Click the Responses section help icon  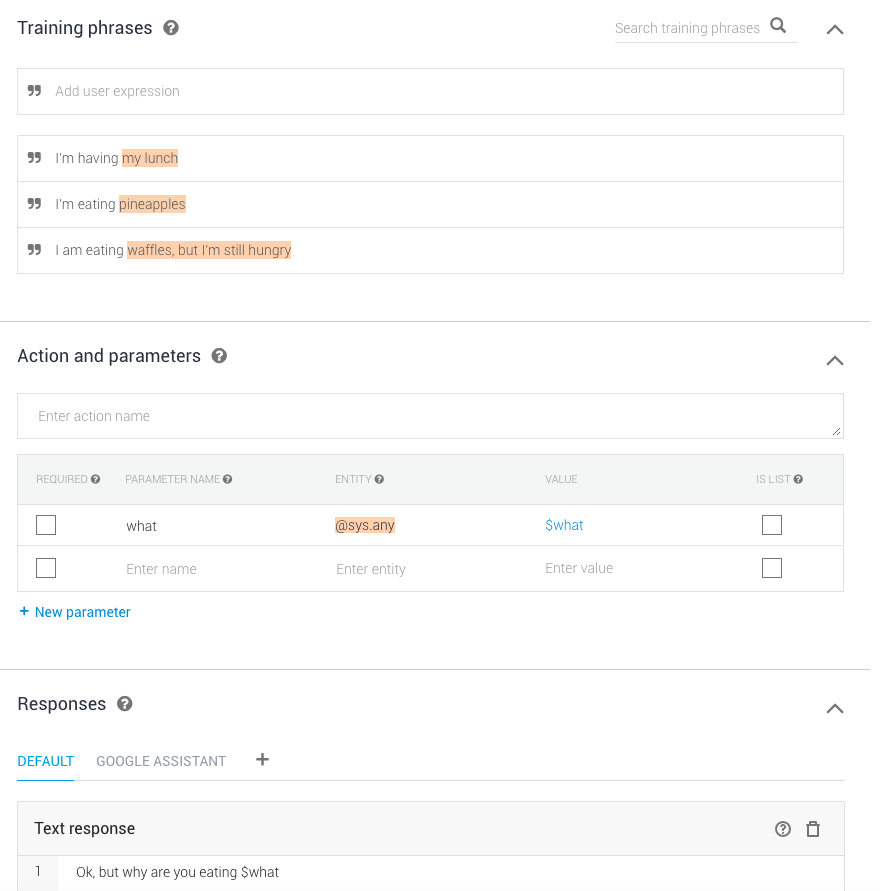coord(125,704)
